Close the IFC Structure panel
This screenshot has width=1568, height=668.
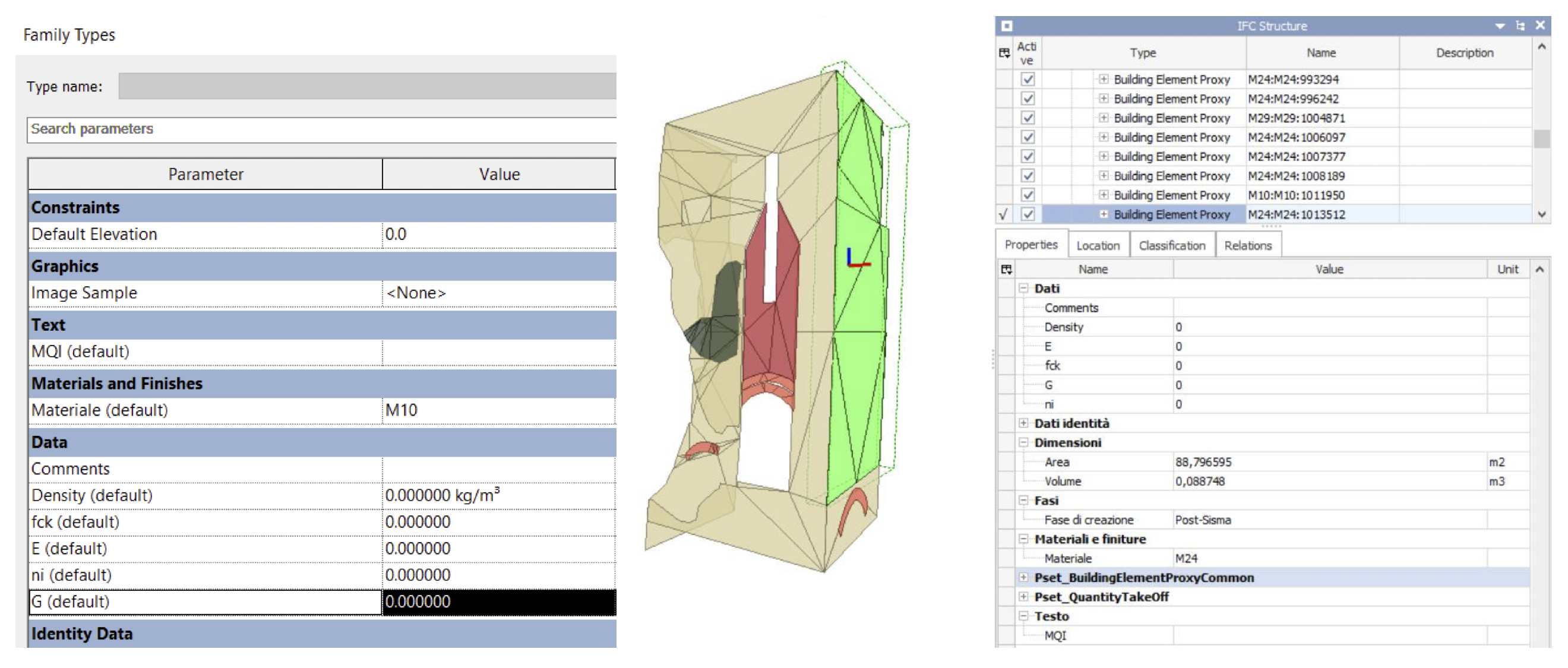point(1540,26)
